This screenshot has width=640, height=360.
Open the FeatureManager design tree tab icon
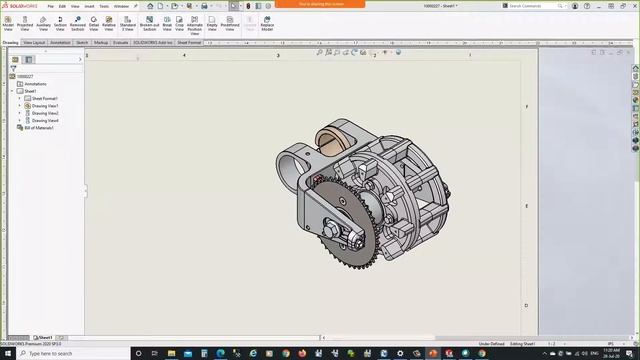click(x=15, y=60)
